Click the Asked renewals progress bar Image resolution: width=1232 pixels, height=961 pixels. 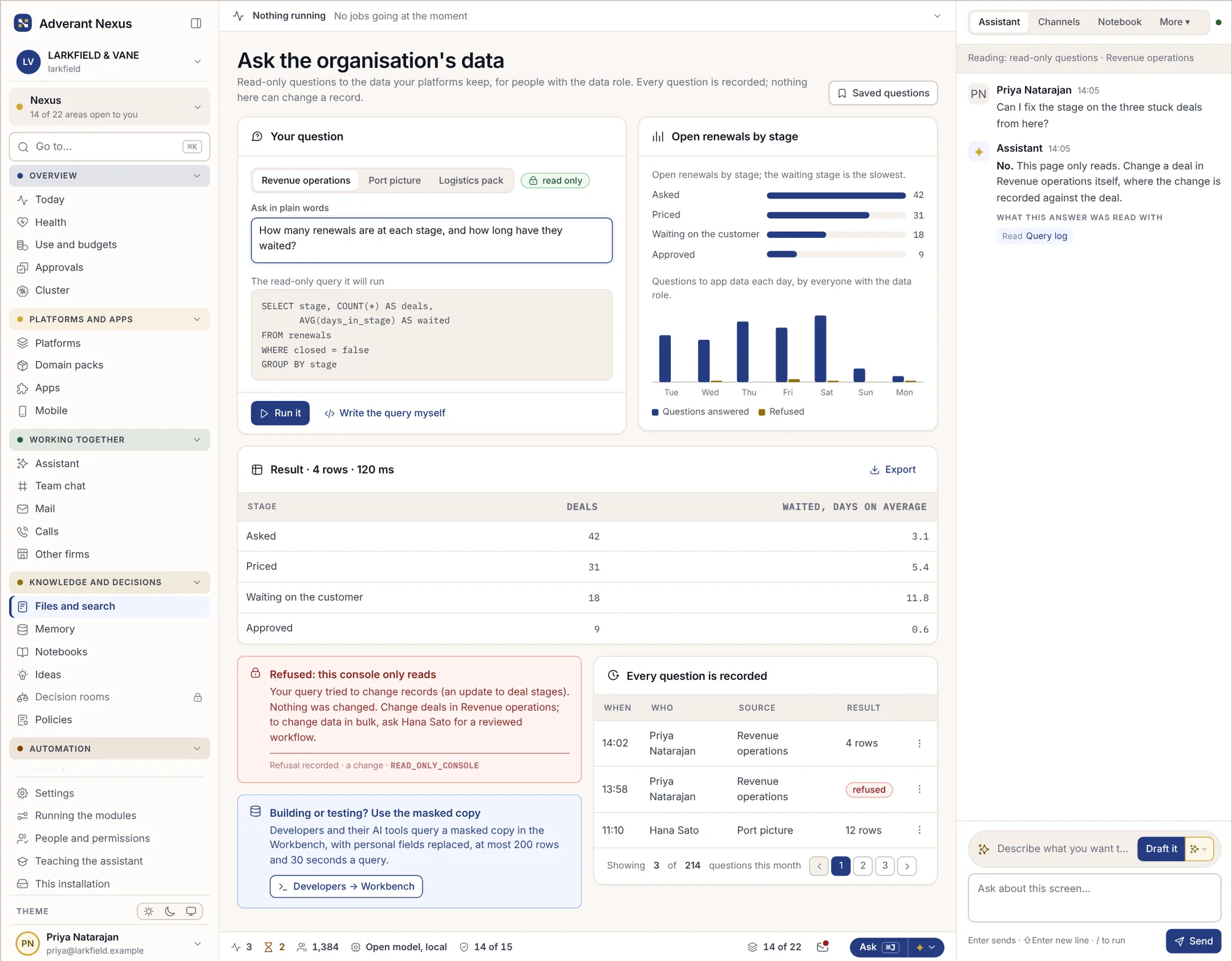[836, 195]
